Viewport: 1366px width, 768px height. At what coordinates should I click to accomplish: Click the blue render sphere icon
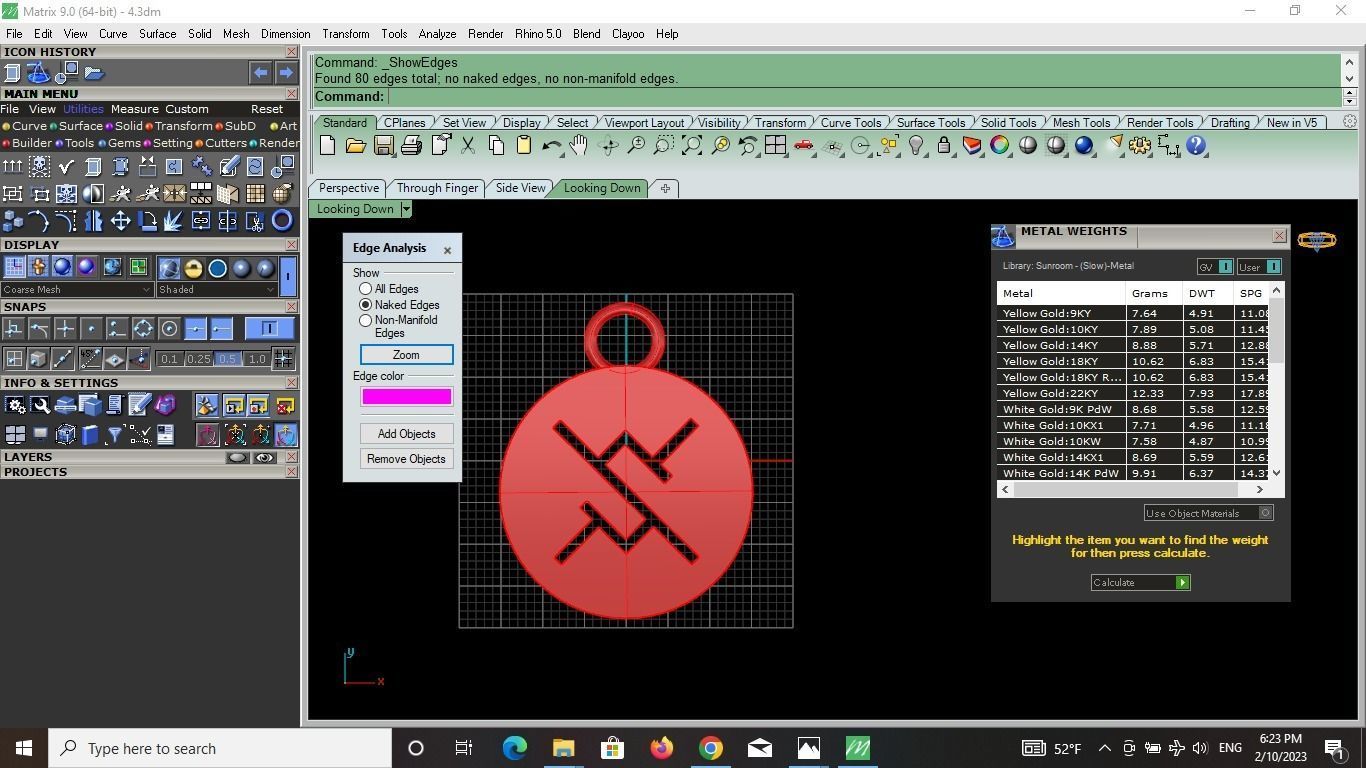pyautogui.click(x=1083, y=146)
